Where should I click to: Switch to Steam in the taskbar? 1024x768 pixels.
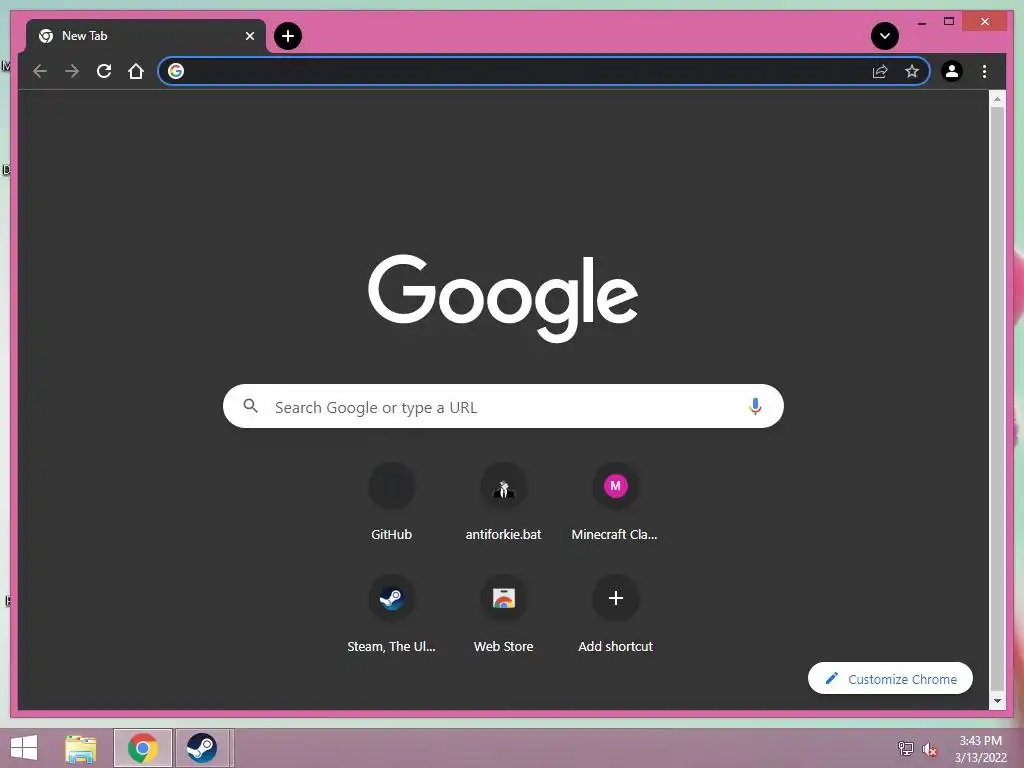(202, 748)
